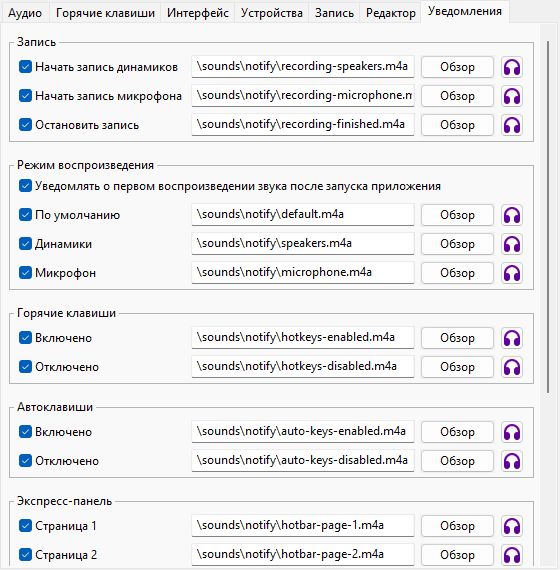Preview the hotbar-page-1.m4a sound via headphones
560x570 pixels.
512,526
